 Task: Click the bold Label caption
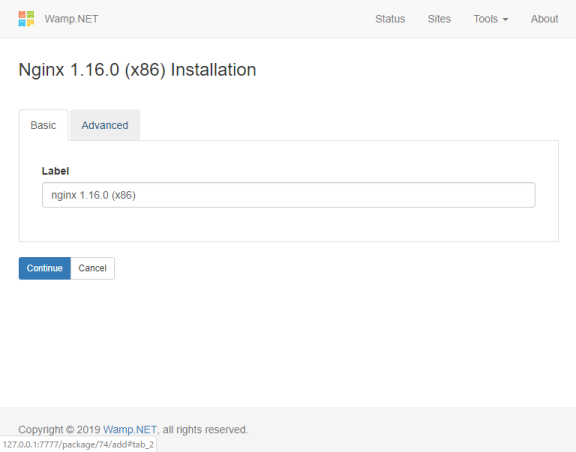(x=55, y=171)
